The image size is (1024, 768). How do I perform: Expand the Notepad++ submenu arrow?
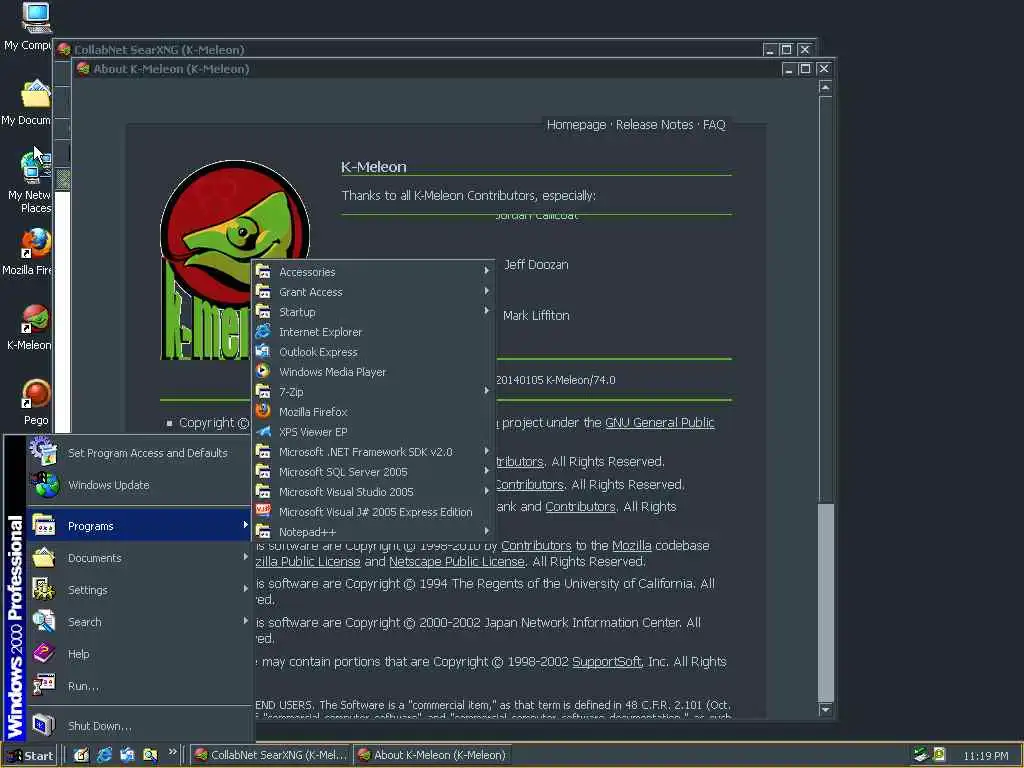pos(487,531)
